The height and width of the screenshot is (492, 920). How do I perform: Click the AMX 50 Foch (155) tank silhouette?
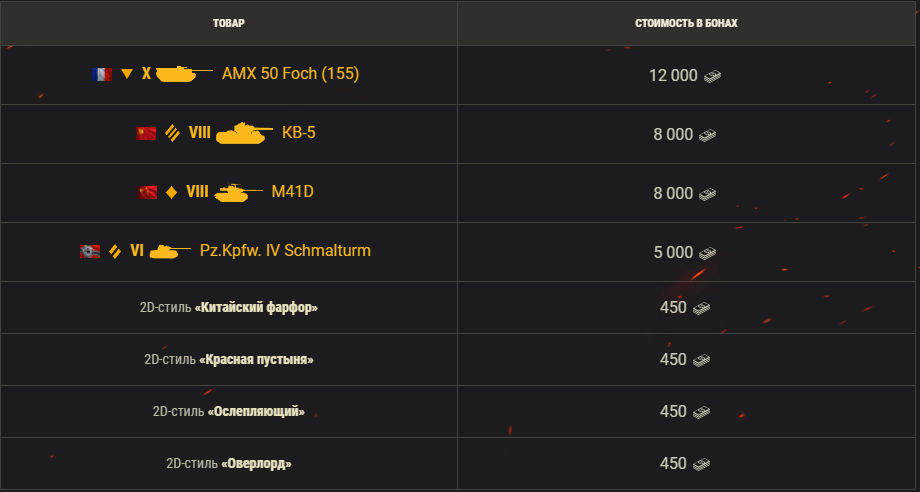point(184,74)
